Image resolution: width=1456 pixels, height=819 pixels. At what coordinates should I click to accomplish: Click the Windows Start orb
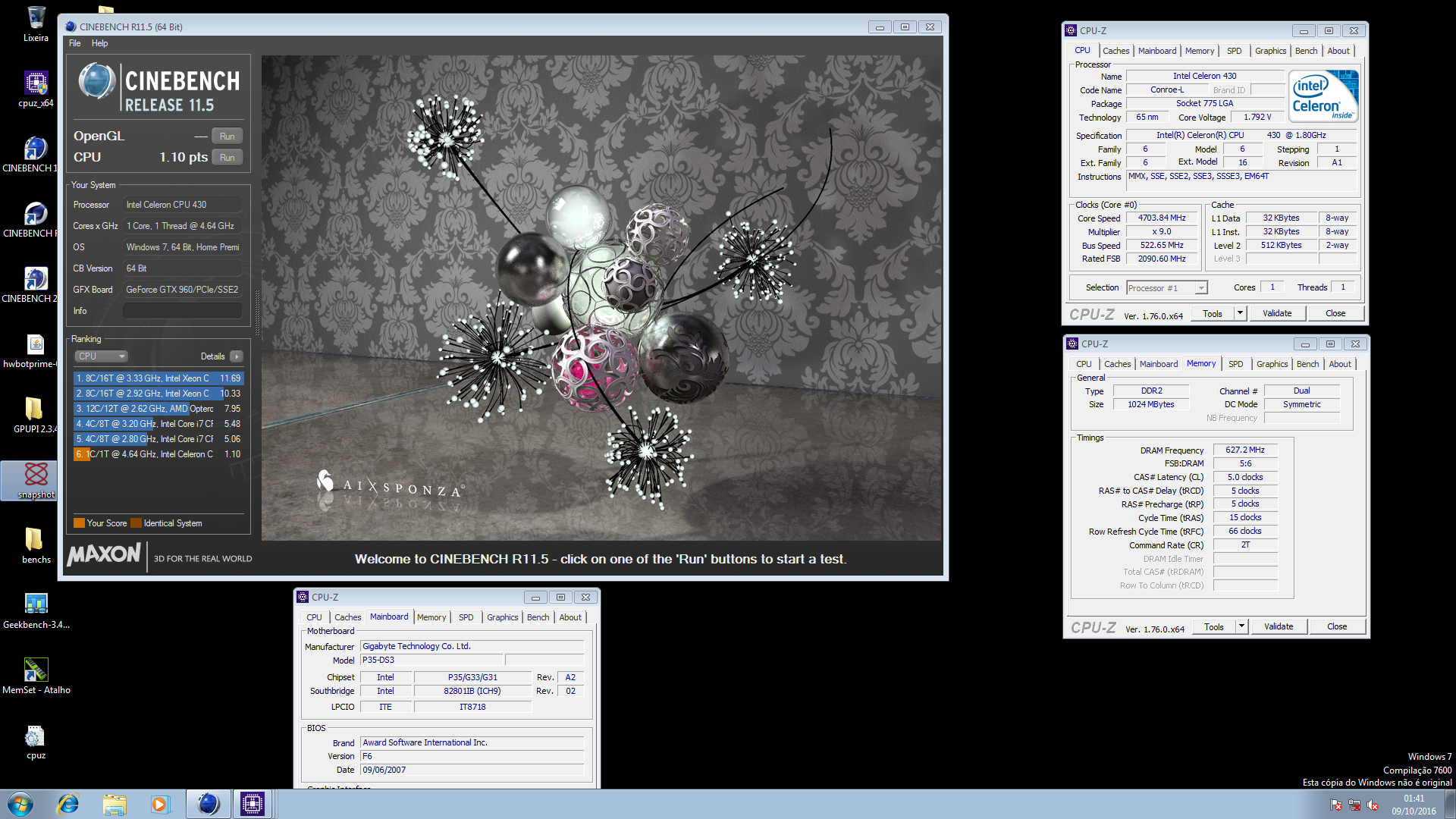click(20, 804)
